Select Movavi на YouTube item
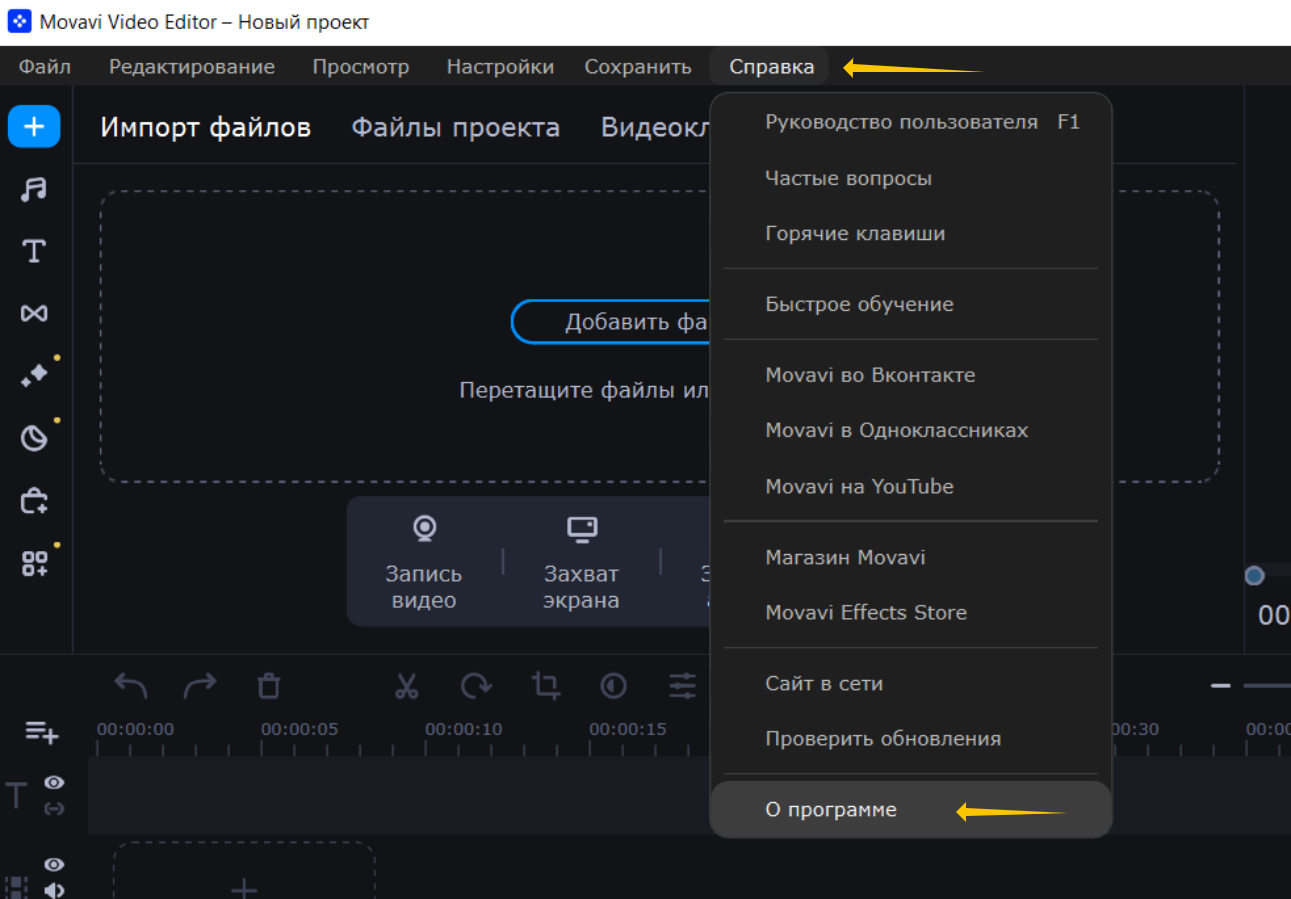1291x899 pixels. pos(911,486)
